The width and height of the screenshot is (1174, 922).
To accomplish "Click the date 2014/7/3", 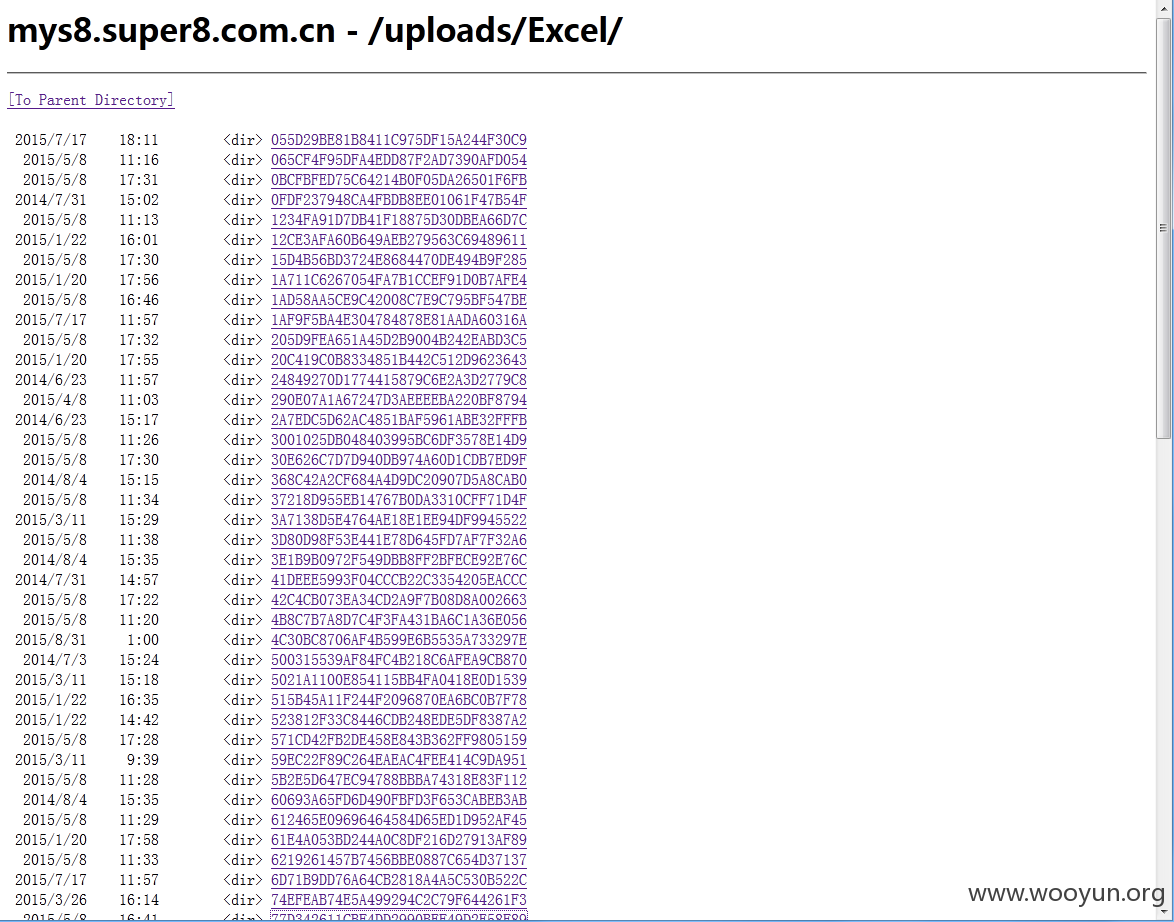I will tap(55, 660).
